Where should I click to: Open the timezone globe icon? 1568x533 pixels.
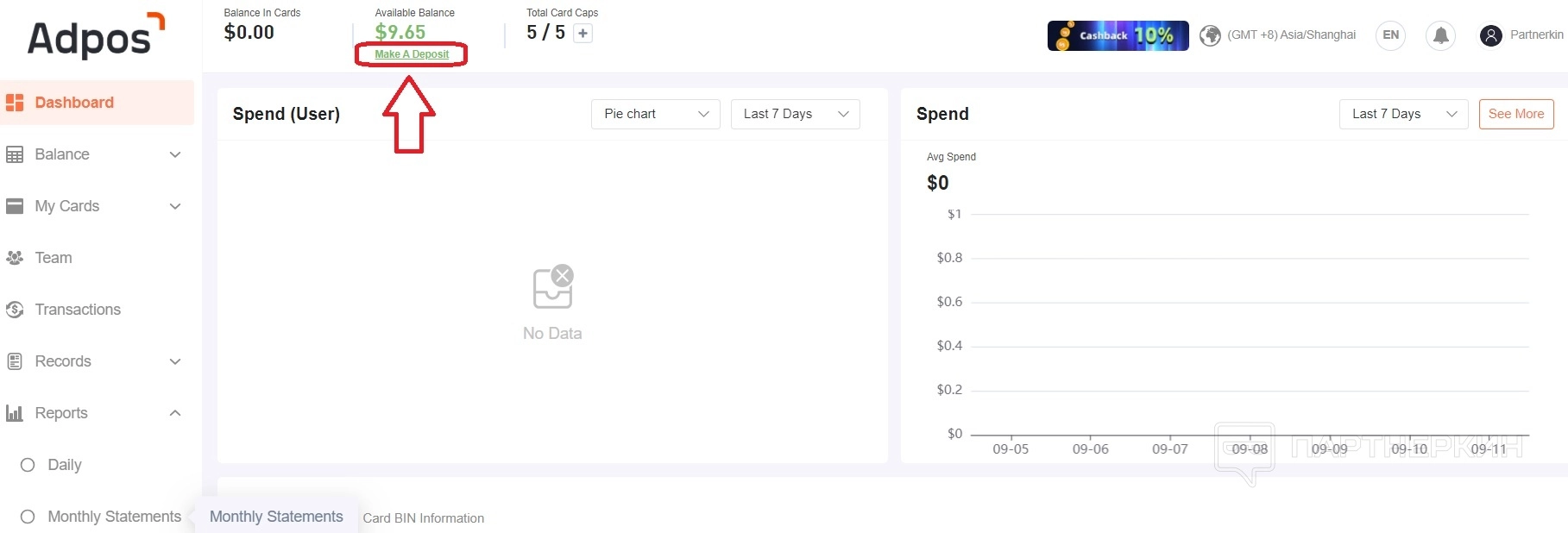[x=1211, y=35]
